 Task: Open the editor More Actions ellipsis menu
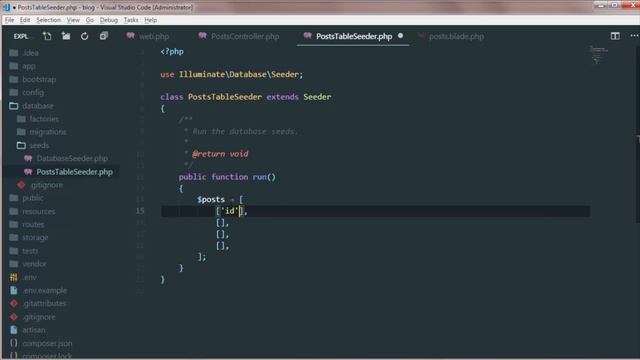(634, 36)
